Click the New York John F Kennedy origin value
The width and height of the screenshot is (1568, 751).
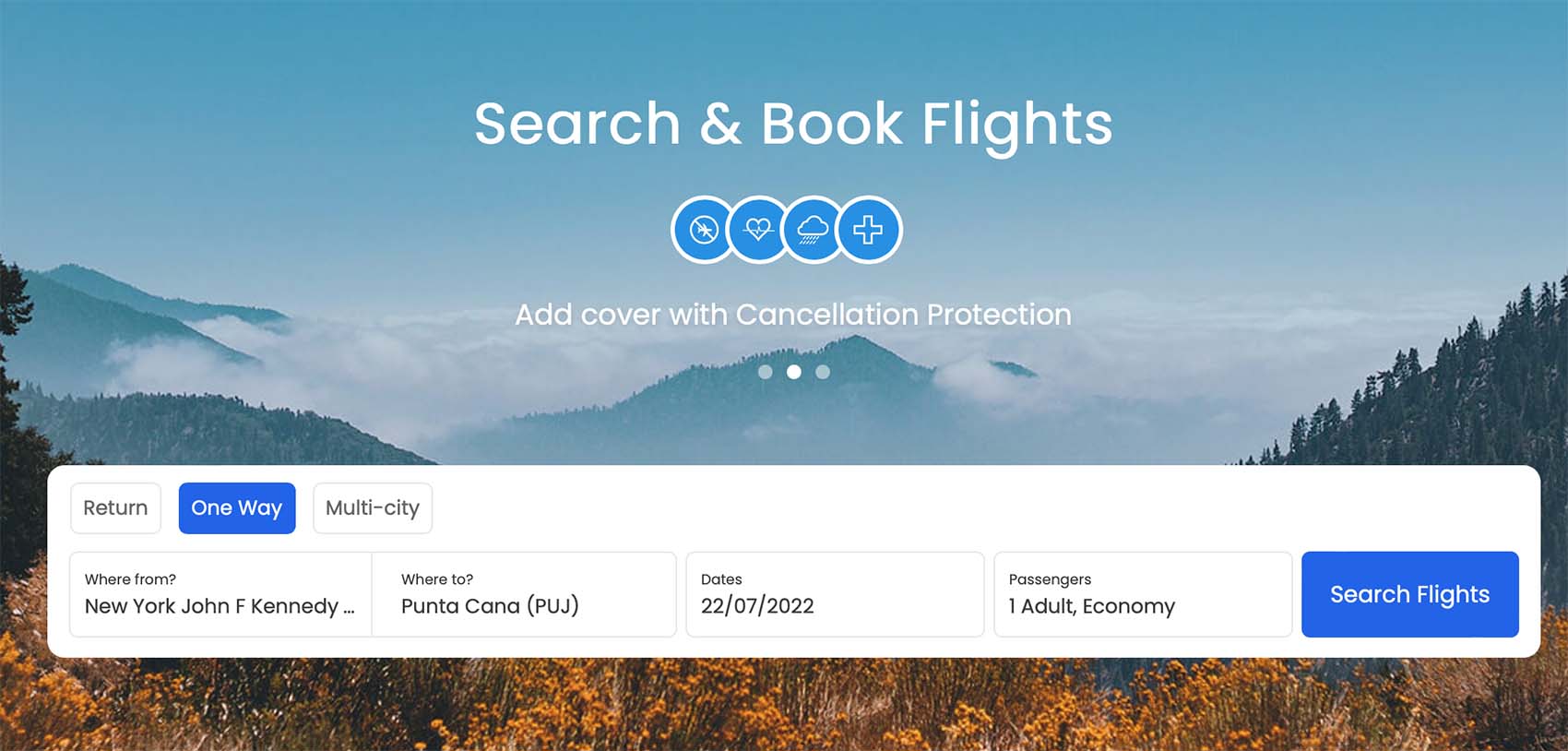pyautogui.click(x=220, y=606)
